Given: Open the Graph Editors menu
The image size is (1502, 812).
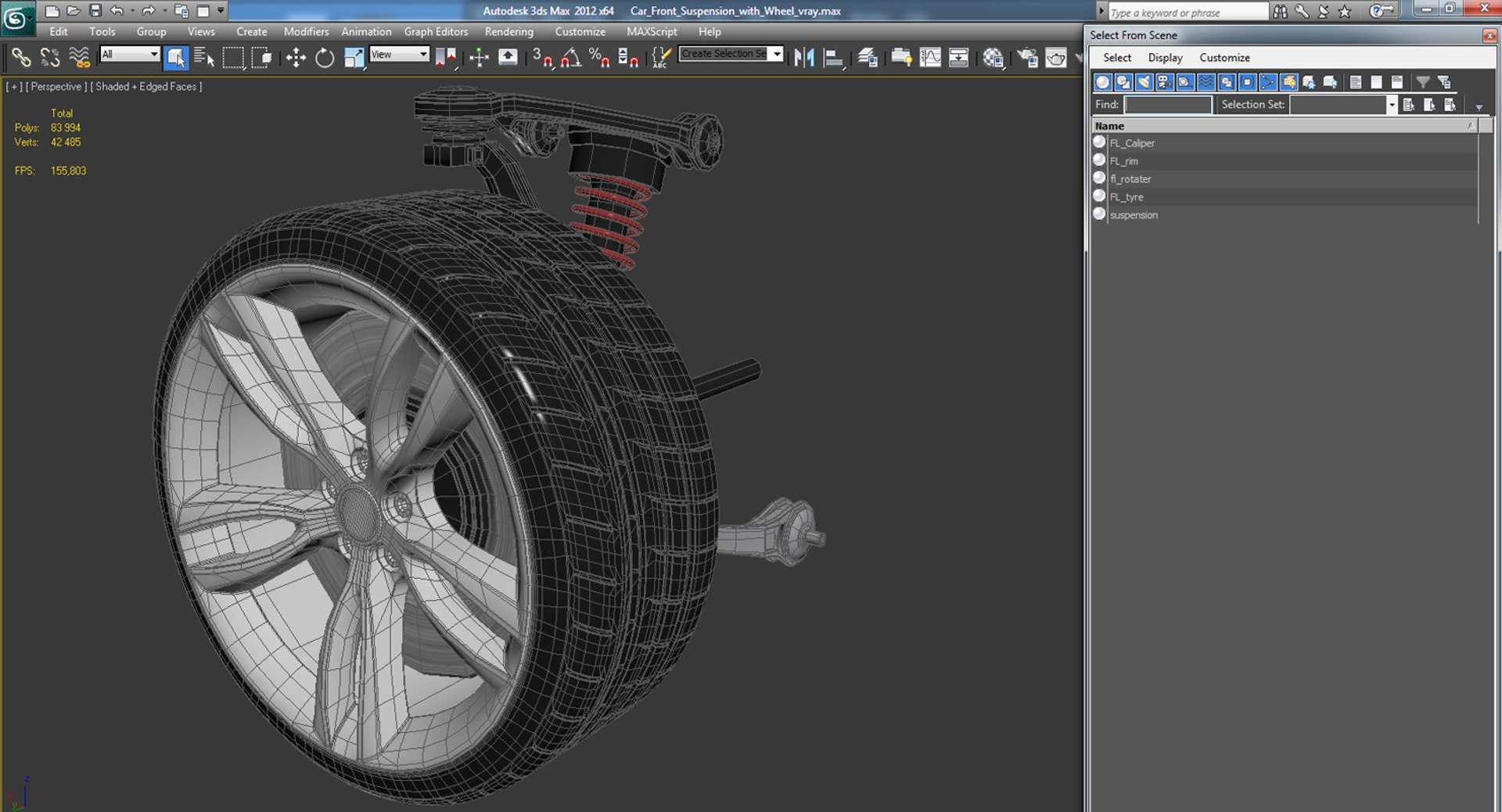Looking at the screenshot, I should 436,32.
